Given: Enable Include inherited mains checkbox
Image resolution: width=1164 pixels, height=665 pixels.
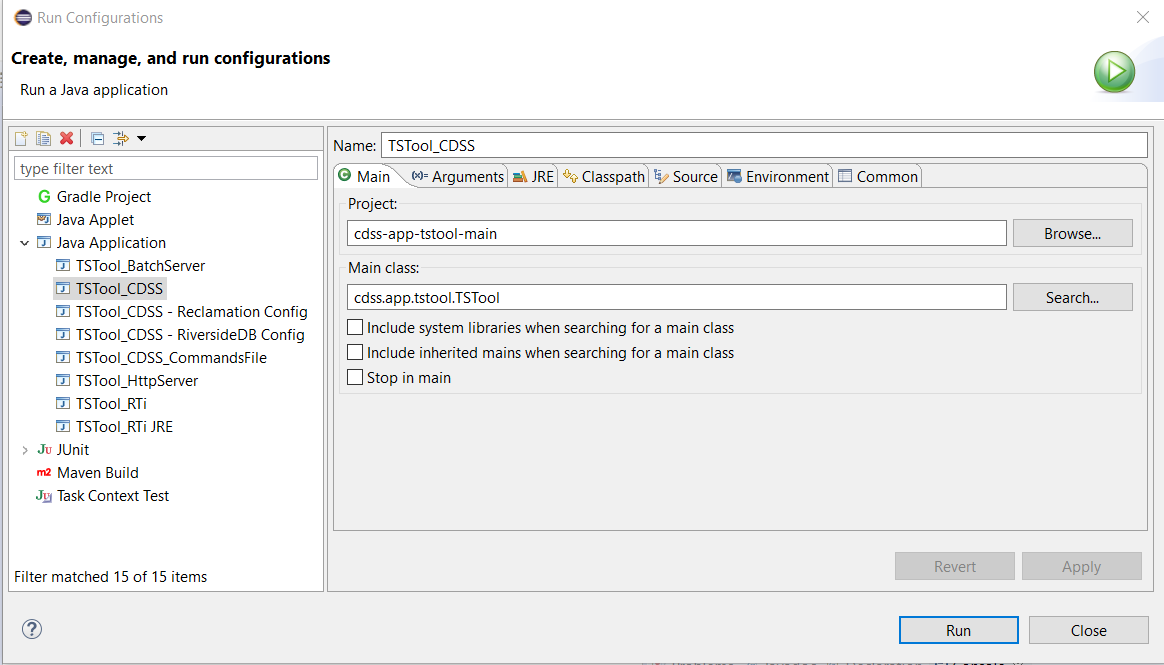Looking at the screenshot, I should click(355, 353).
